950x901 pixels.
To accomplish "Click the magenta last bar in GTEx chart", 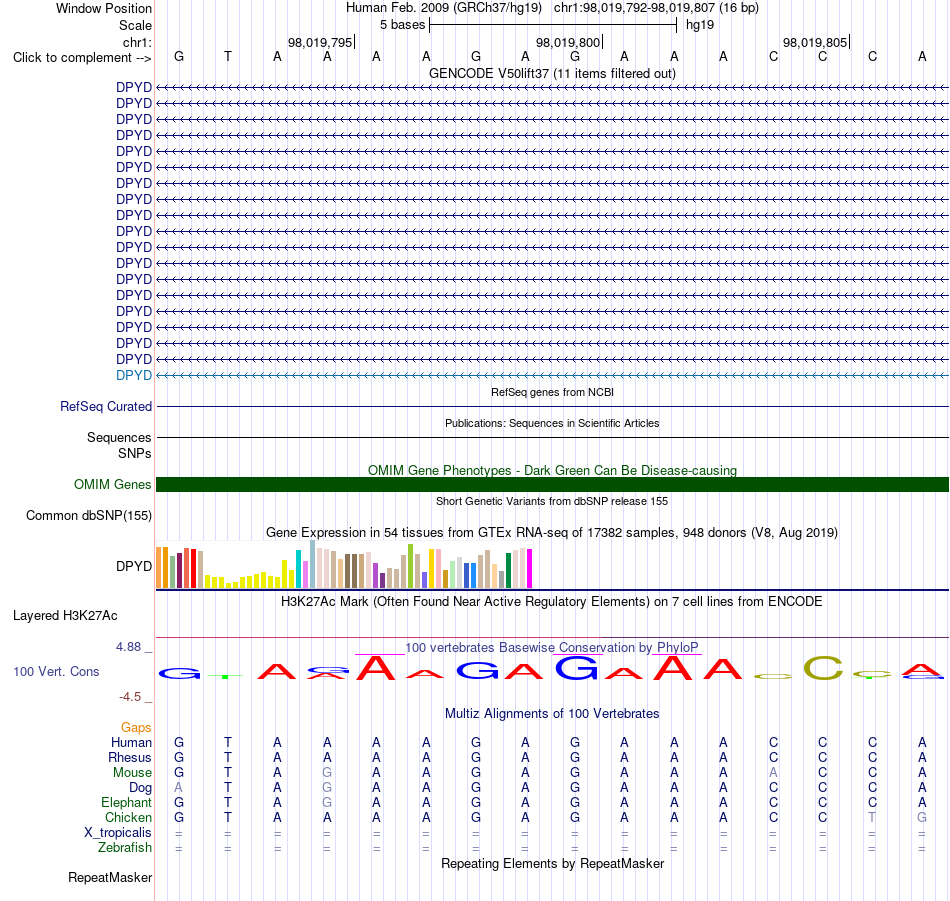I will (x=530, y=568).
